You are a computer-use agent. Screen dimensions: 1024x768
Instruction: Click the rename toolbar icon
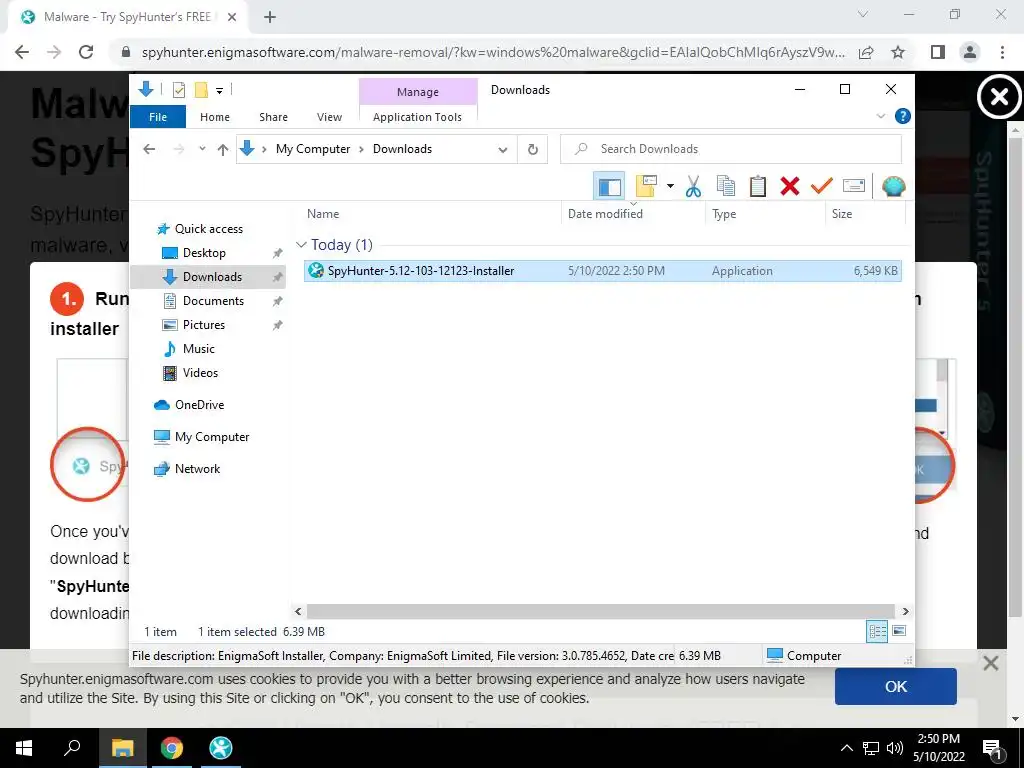click(x=854, y=187)
